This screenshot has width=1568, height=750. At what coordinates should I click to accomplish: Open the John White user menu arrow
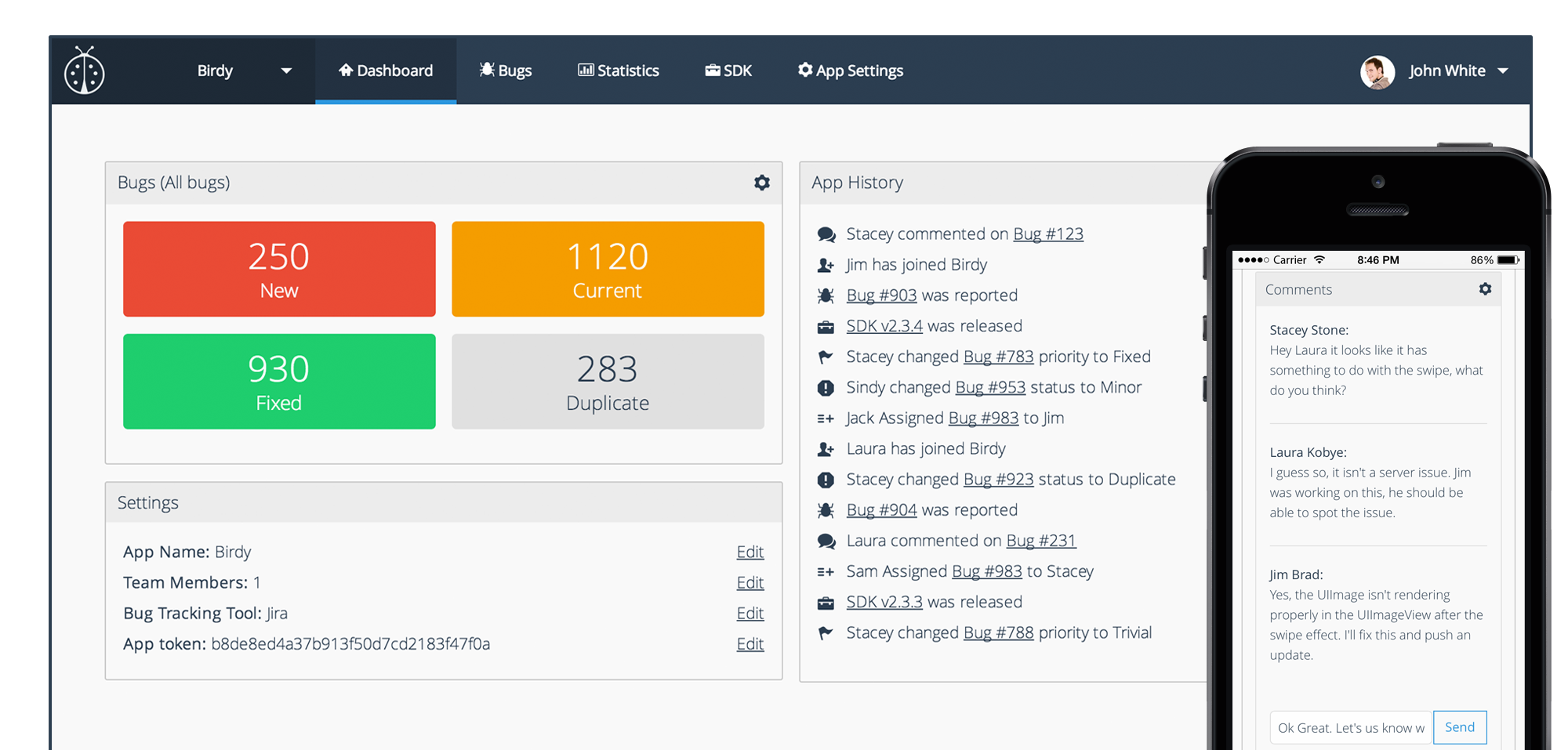click(1503, 71)
